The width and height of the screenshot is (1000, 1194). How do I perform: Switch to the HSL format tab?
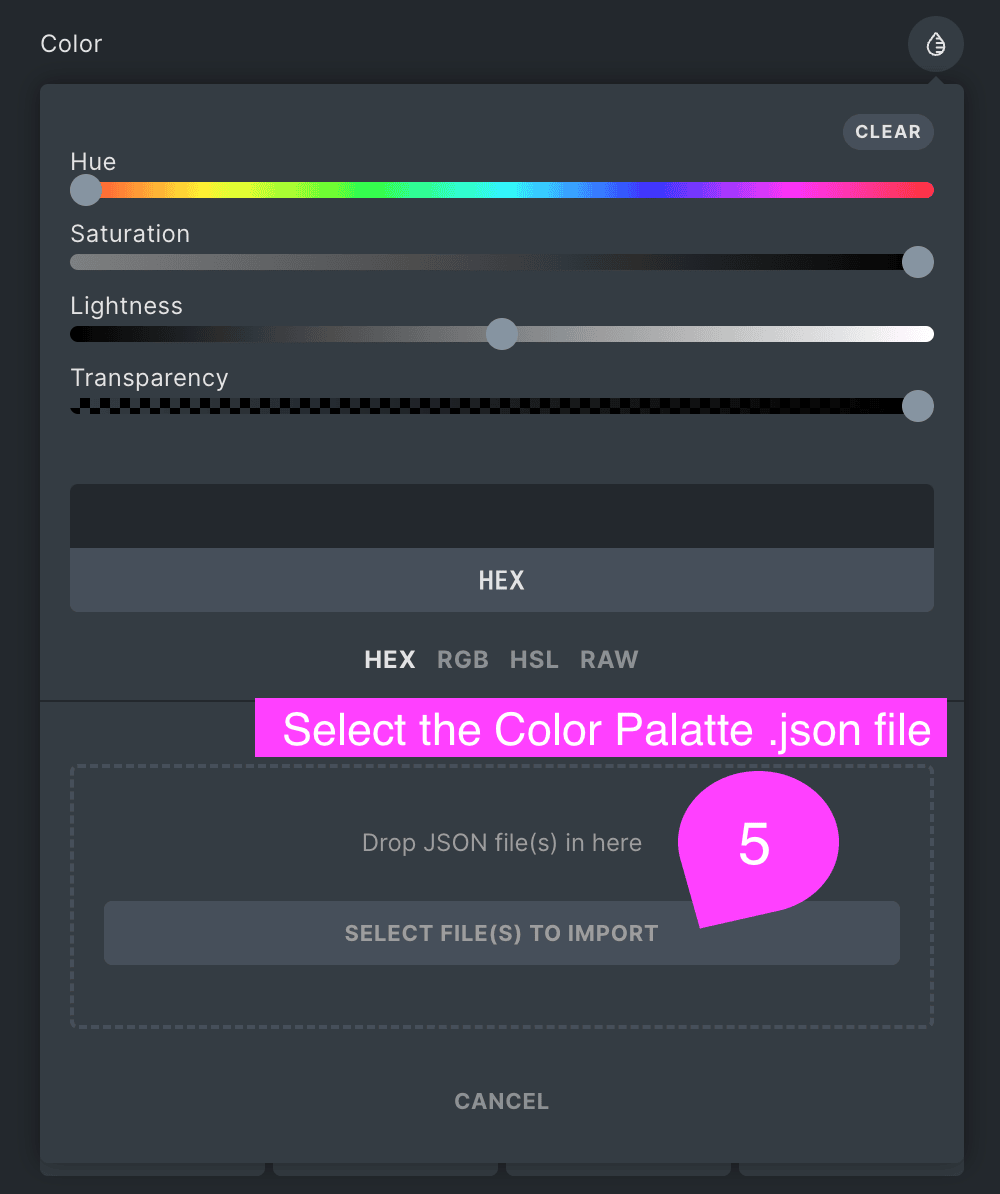(534, 659)
